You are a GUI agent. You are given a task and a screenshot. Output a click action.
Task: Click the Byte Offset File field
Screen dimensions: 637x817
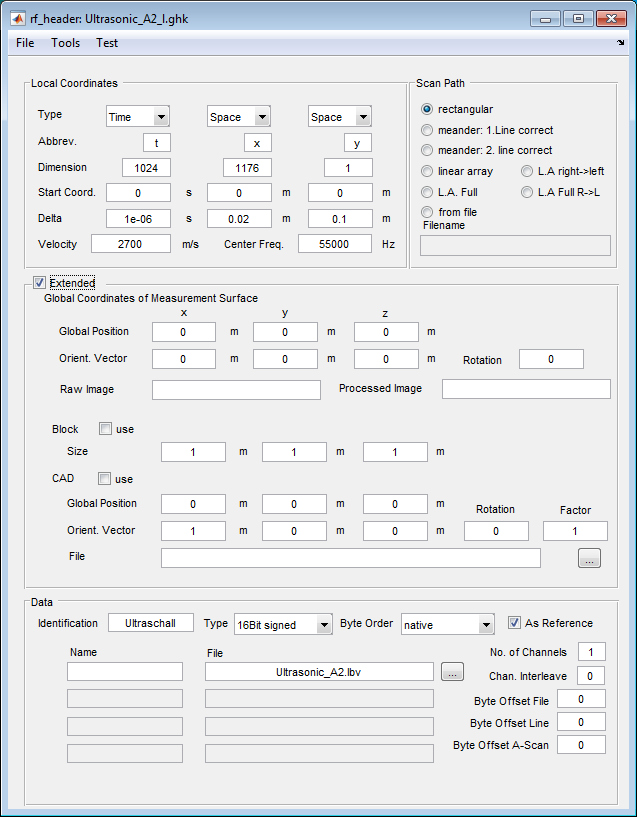[581, 699]
